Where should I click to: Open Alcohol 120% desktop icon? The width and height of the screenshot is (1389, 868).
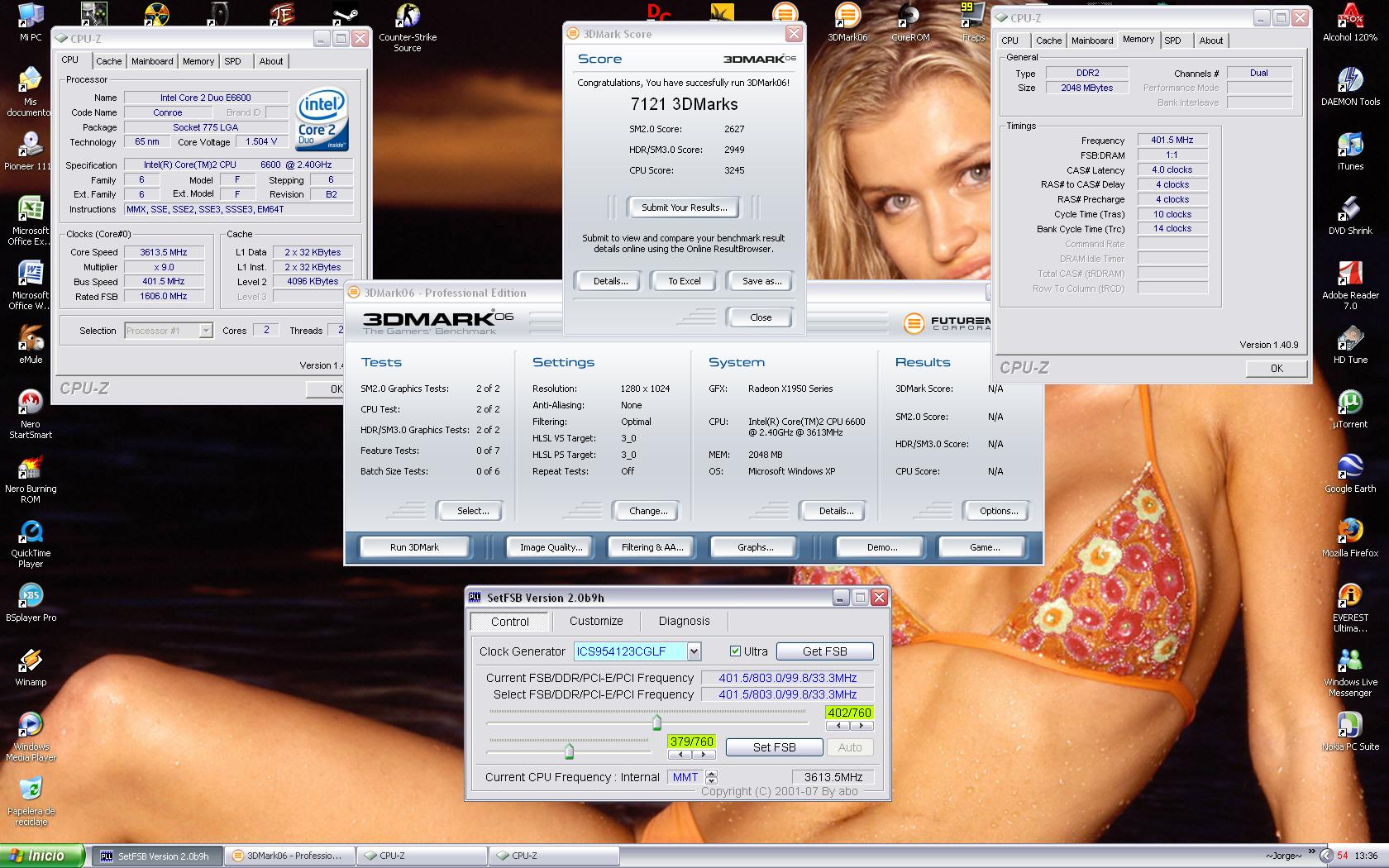click(x=1350, y=22)
